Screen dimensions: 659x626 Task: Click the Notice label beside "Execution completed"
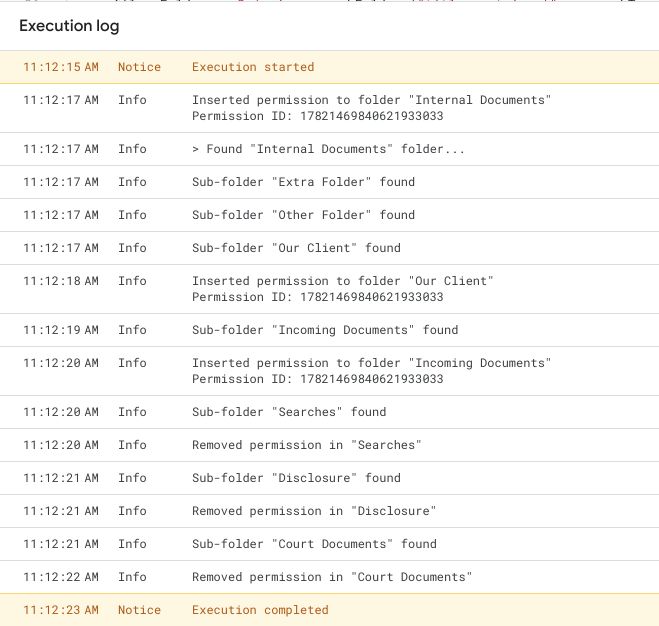coord(139,610)
